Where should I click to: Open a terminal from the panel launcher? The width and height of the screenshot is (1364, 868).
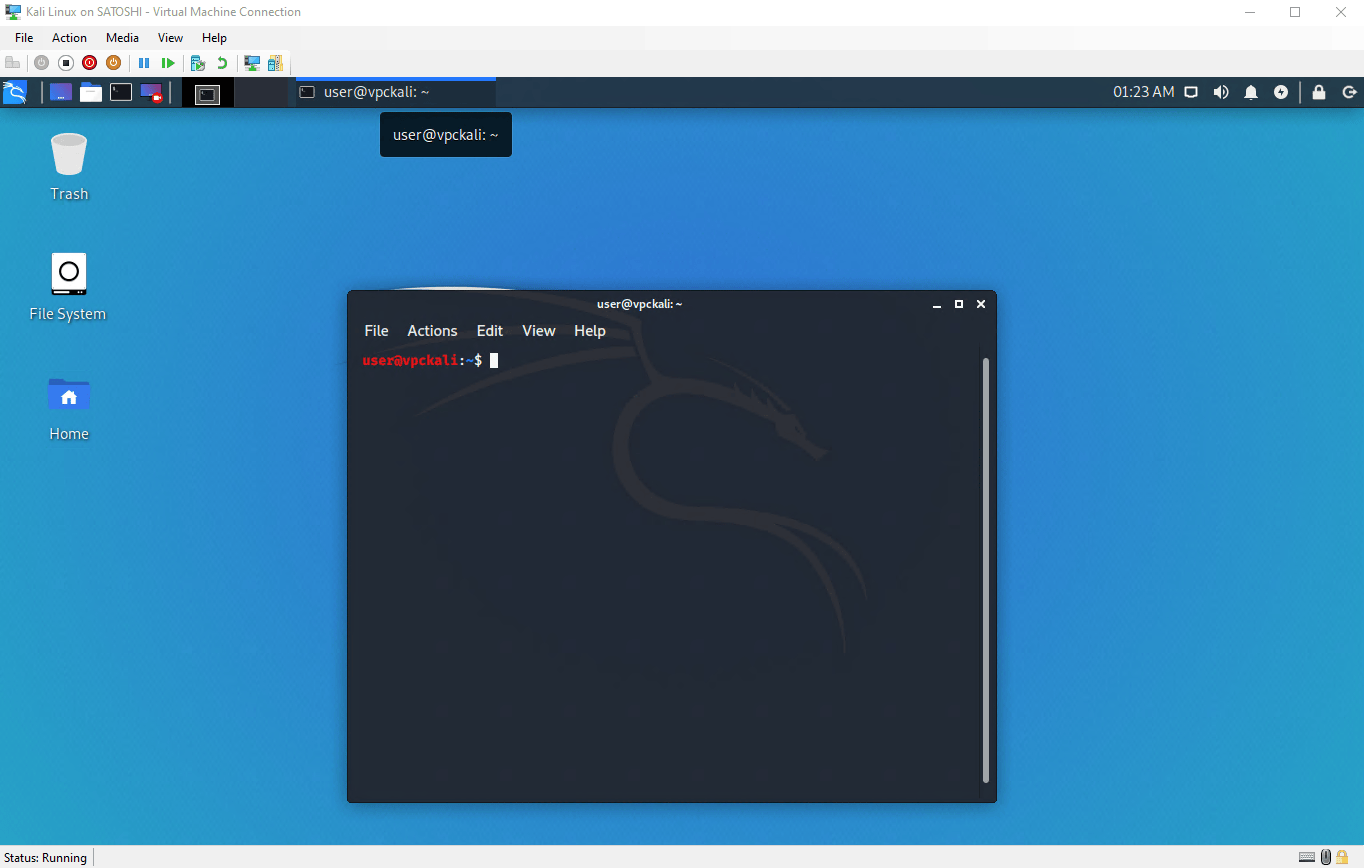pos(120,92)
